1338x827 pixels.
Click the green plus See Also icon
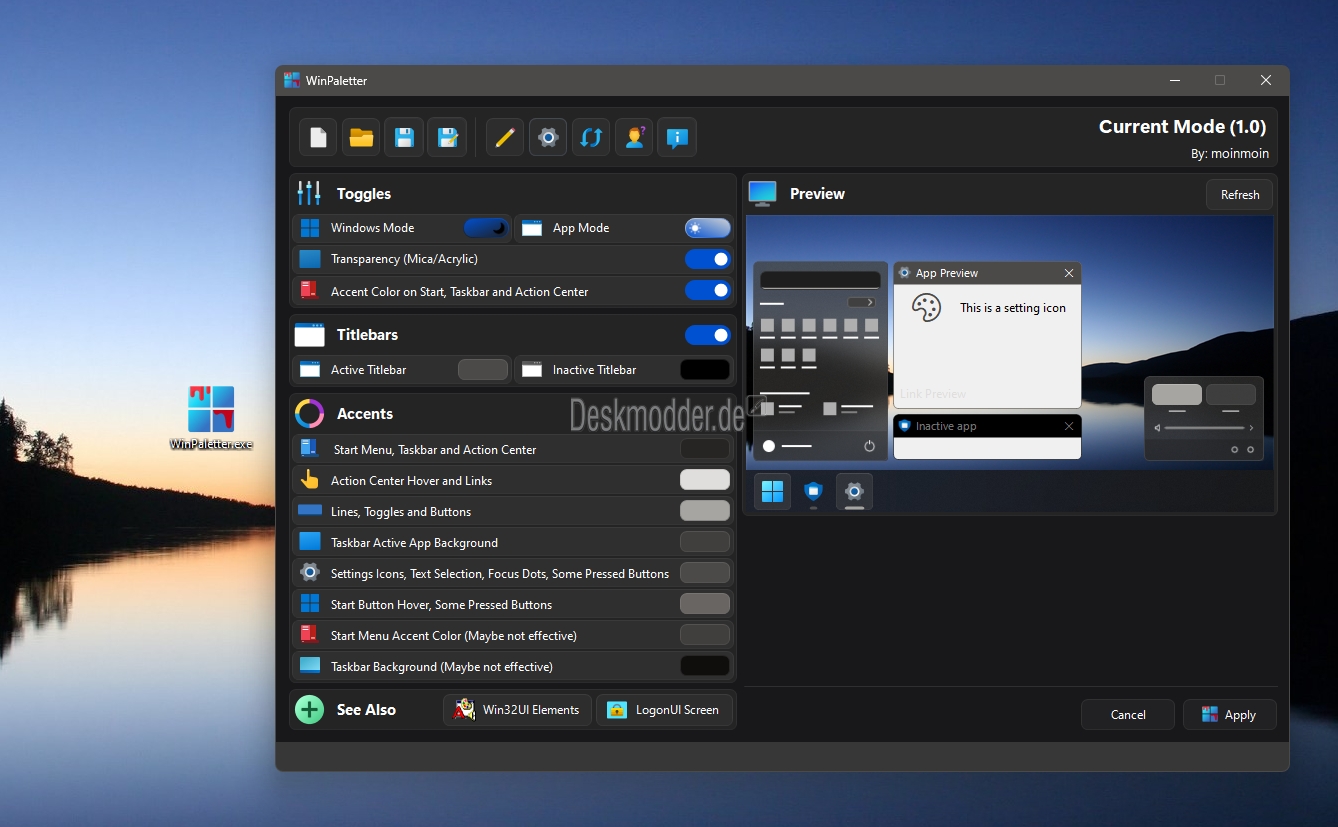[x=310, y=709]
